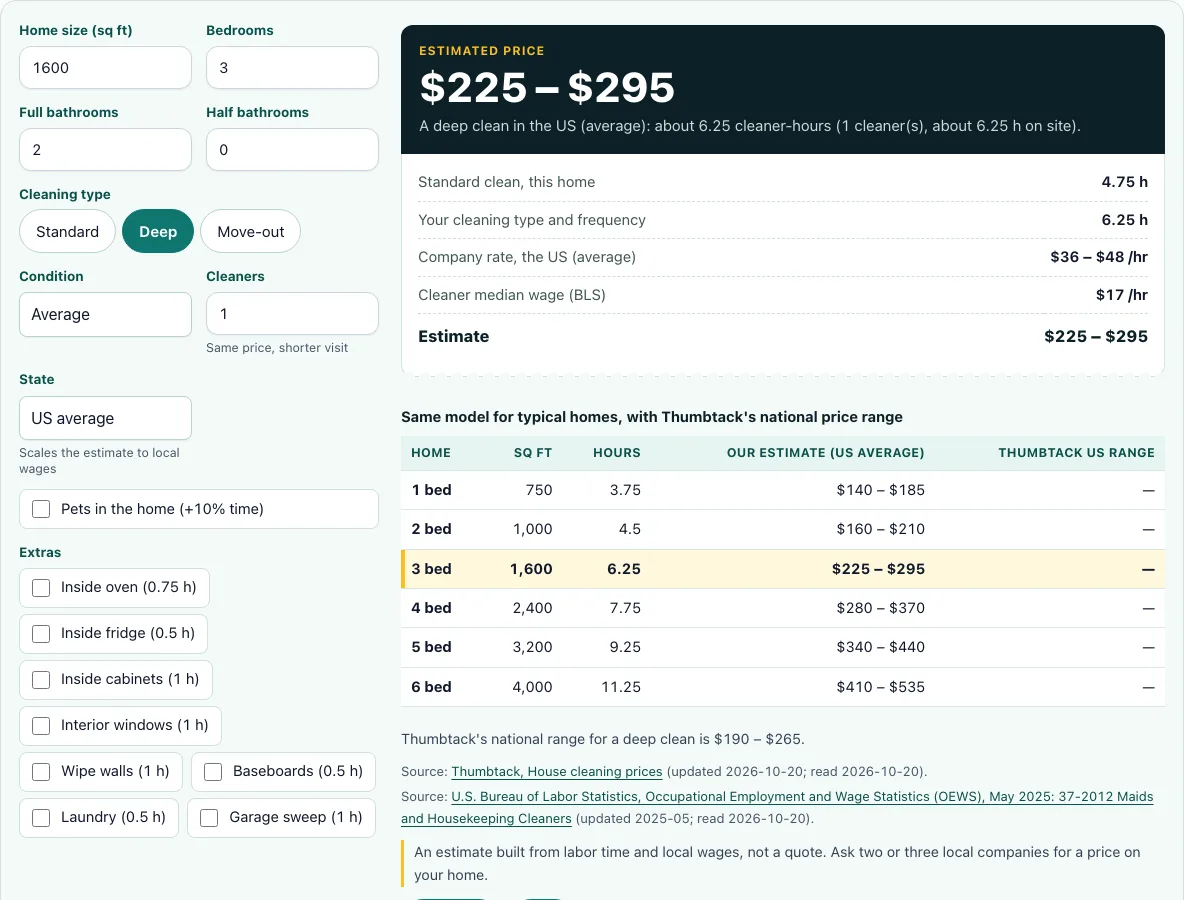Check the Inside oven extra
The width and height of the screenshot is (1184, 900).
tap(41, 587)
